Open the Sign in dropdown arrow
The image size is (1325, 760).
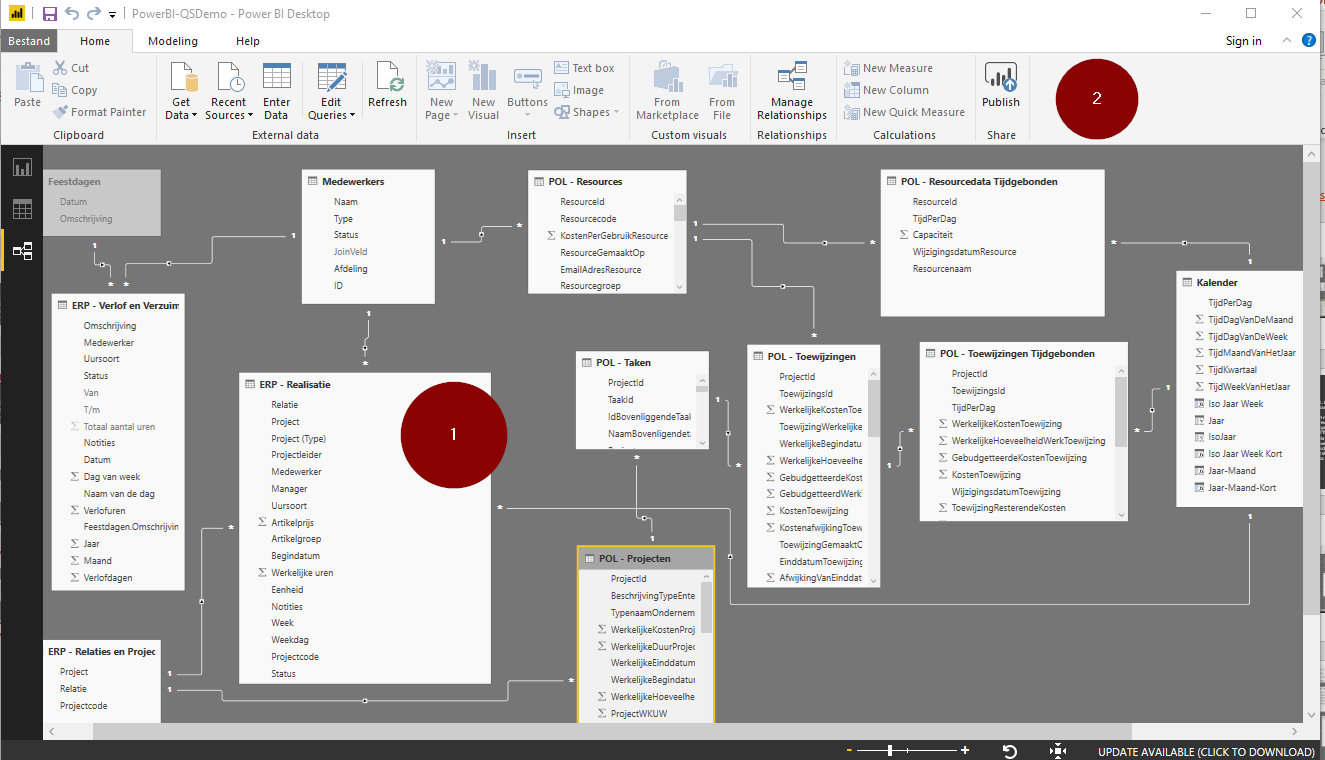[x=1286, y=41]
